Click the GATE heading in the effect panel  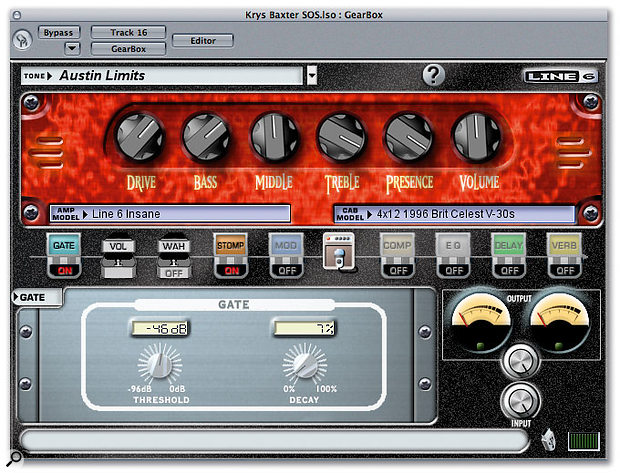coord(234,305)
